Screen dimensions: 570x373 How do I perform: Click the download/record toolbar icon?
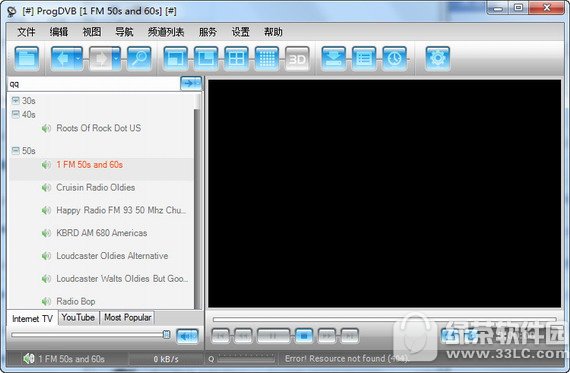[334, 59]
